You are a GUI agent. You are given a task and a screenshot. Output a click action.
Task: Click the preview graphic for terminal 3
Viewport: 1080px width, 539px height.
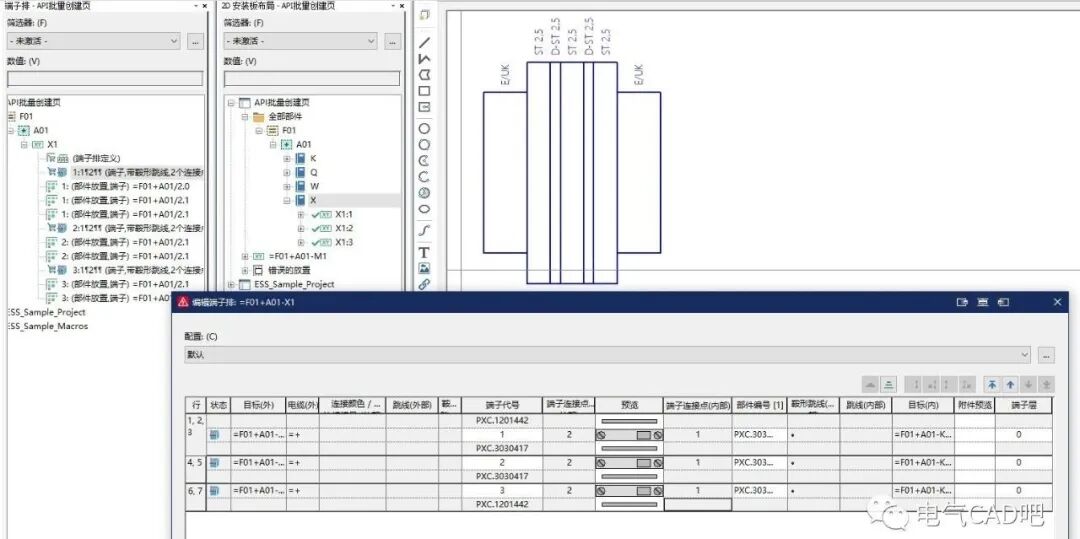[x=629, y=490]
